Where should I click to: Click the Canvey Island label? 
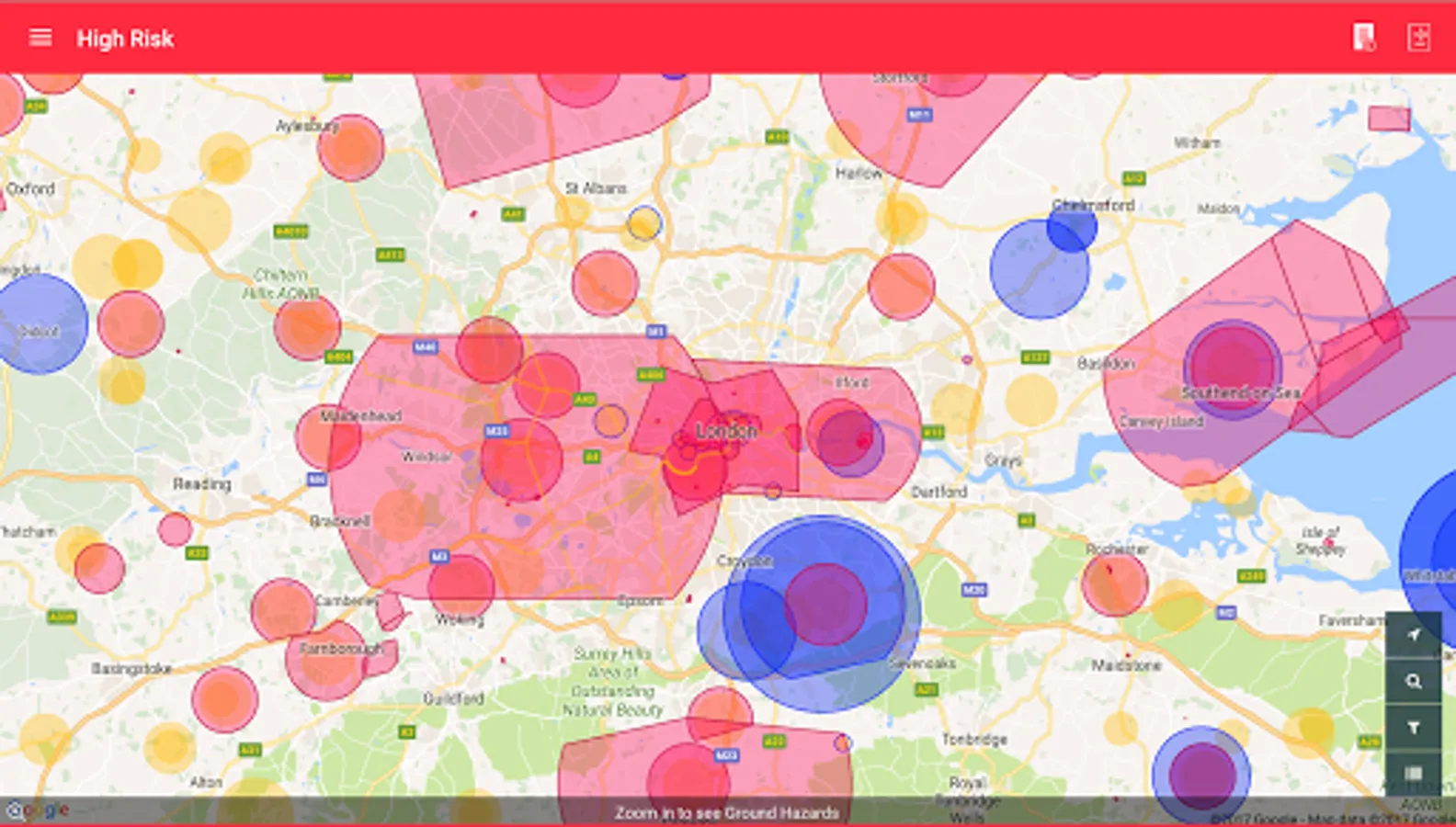tap(1161, 422)
